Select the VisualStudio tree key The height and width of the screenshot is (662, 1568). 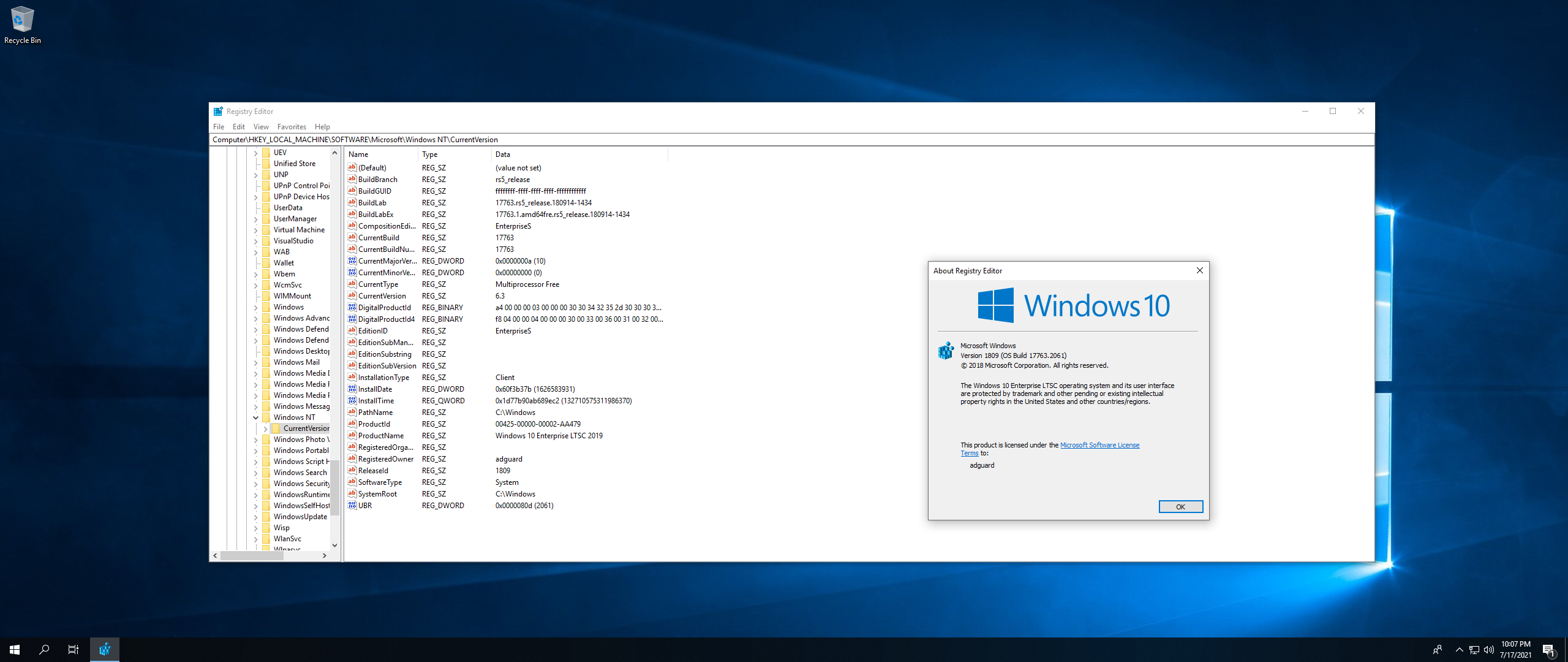click(x=293, y=241)
